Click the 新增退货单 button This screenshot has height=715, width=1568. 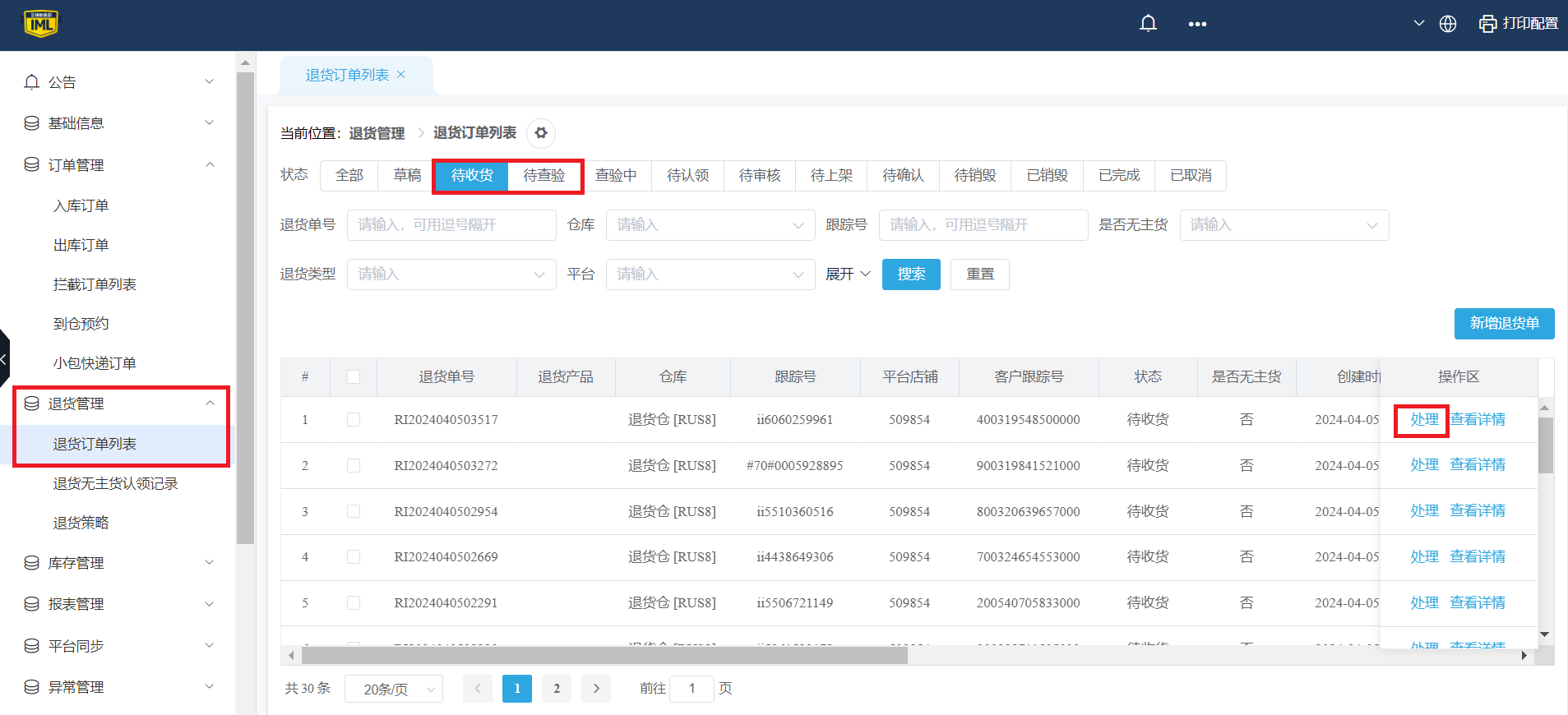[1504, 324]
